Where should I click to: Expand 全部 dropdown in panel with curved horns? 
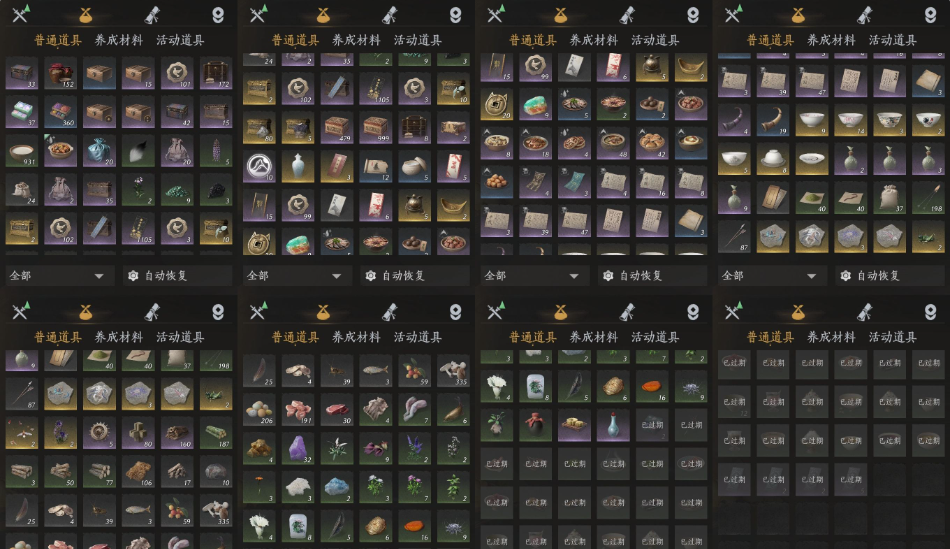point(769,276)
